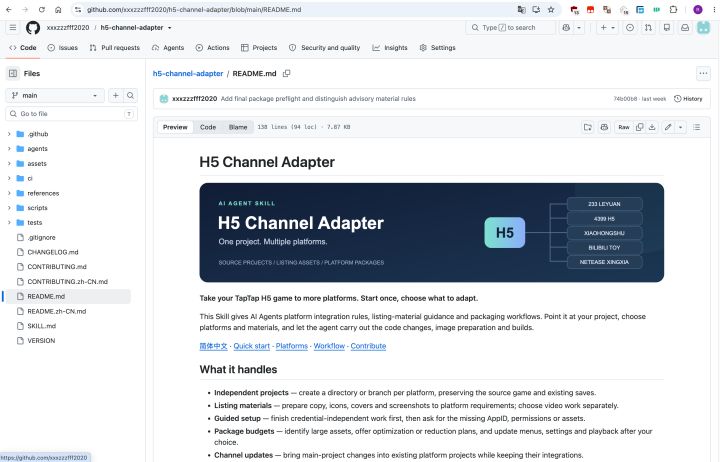Screen dimensions: 720x462
Task: Select the Preview view toggle
Action: coord(175,127)
